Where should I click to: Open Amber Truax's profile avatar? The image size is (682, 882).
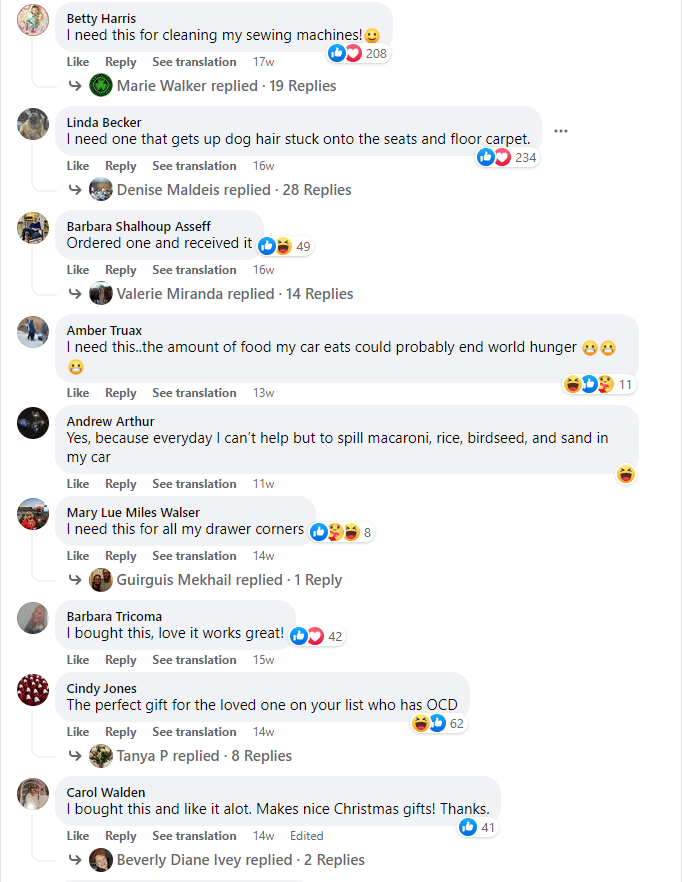[x=33, y=331]
